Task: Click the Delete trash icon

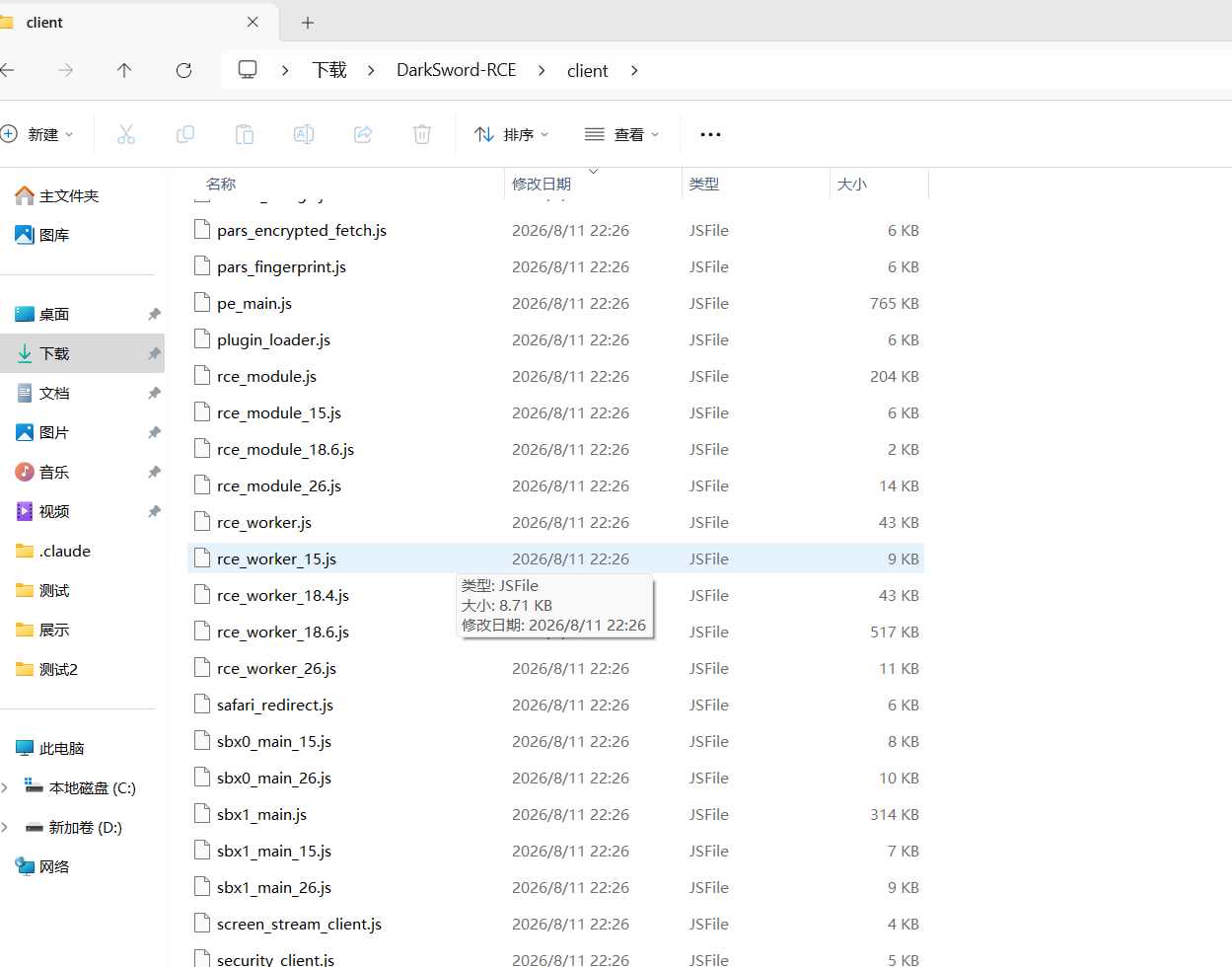Action: click(x=422, y=134)
